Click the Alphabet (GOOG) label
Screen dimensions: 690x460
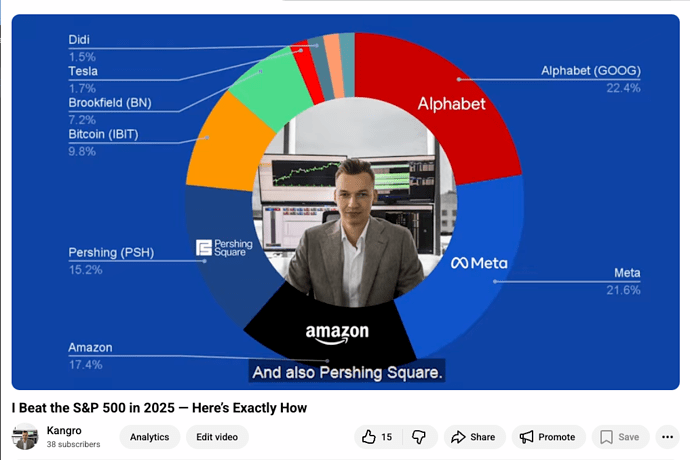591,70
